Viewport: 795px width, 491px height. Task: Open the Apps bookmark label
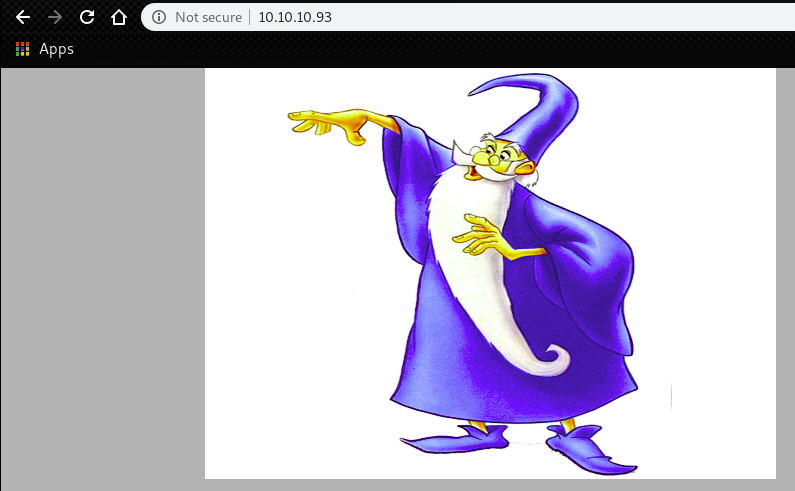(x=56, y=49)
